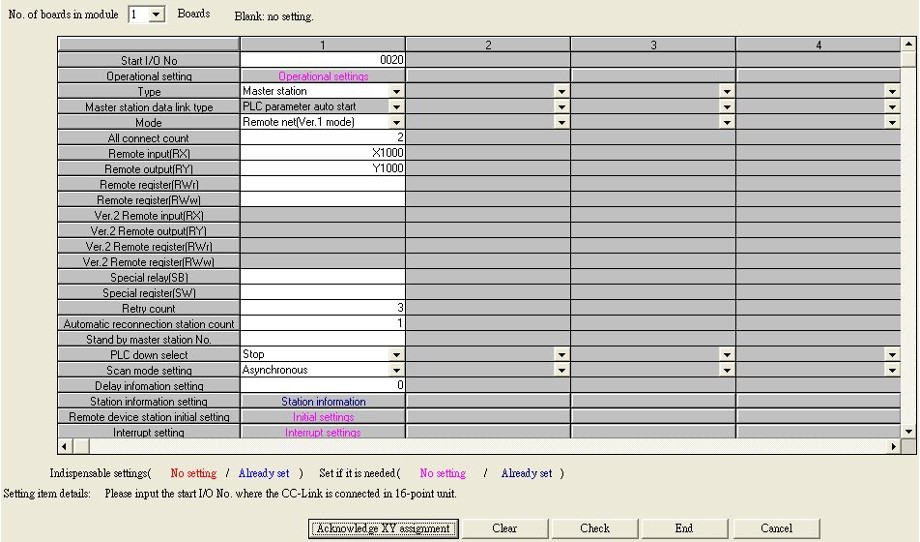The image size is (920, 542).
Task: Click the red No setting legend text
Action: pyautogui.click(x=194, y=473)
